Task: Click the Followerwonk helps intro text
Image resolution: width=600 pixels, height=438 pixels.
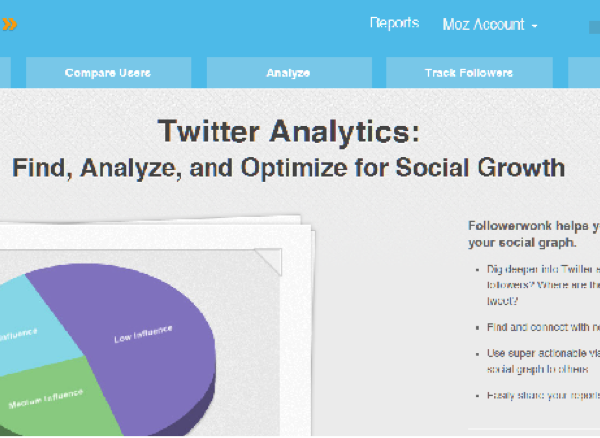Action: coord(532,234)
